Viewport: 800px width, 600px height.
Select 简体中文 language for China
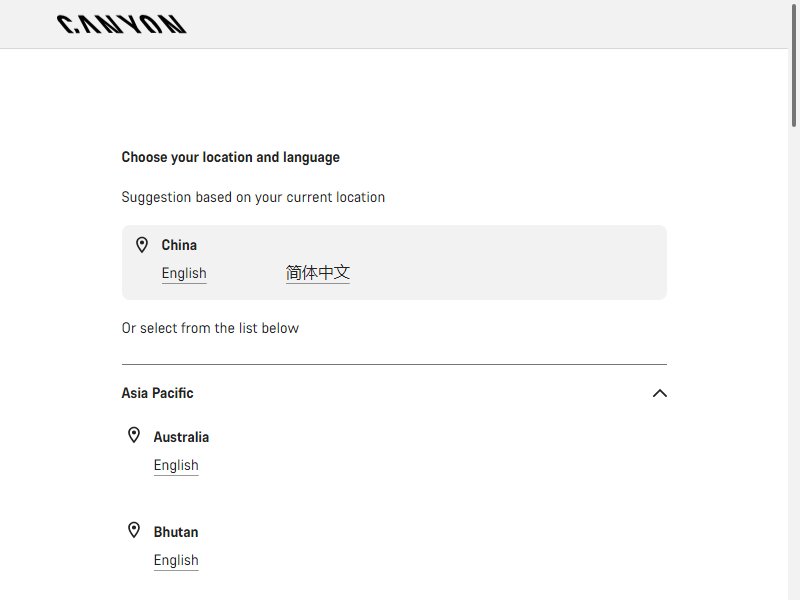pyautogui.click(x=318, y=273)
